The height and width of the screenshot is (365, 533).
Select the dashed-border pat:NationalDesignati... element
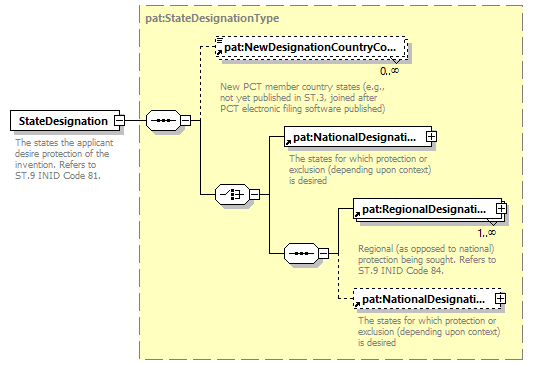[427, 299]
